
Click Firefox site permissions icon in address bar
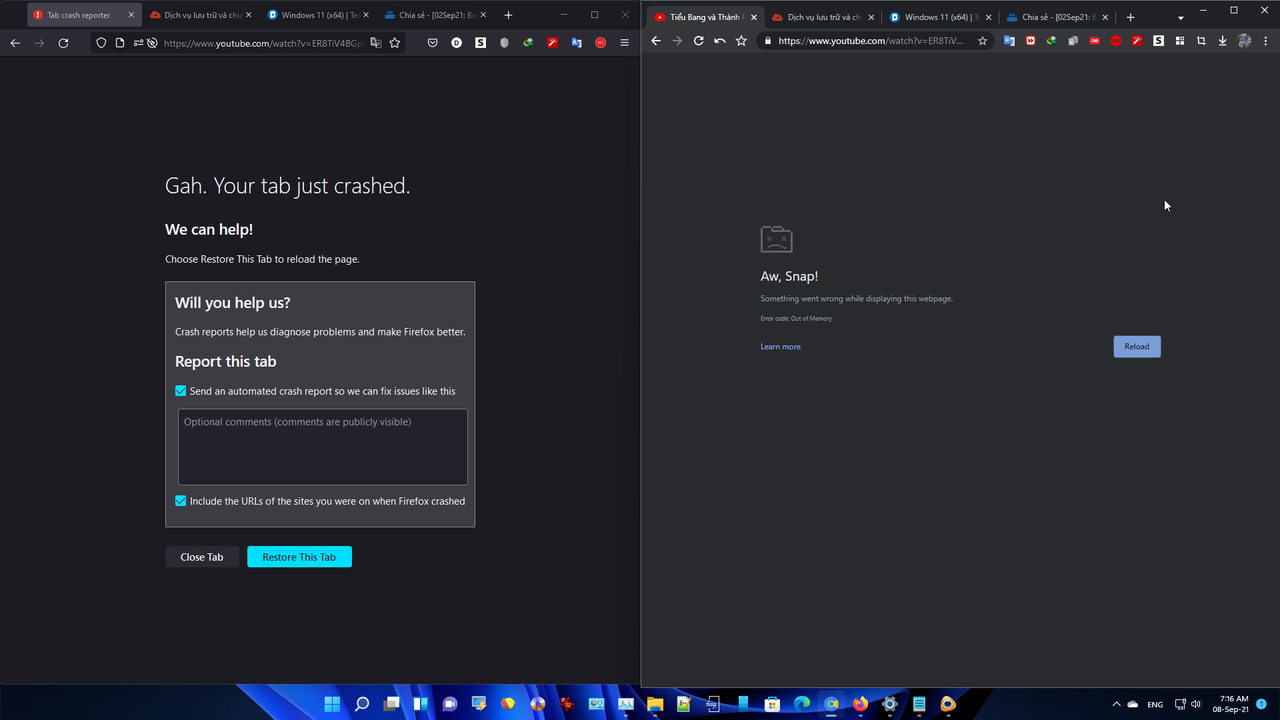(x=139, y=43)
